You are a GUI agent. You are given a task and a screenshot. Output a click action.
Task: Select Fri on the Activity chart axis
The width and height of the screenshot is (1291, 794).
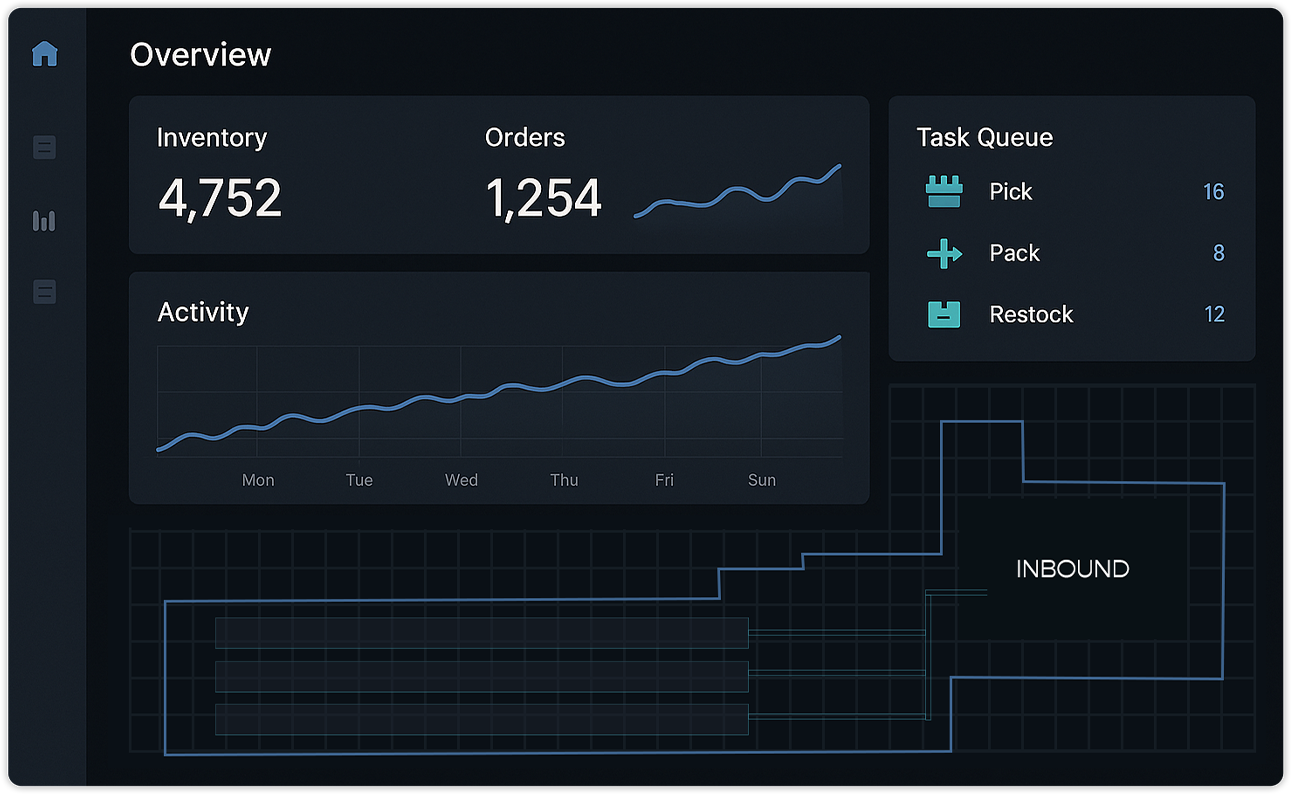point(664,480)
